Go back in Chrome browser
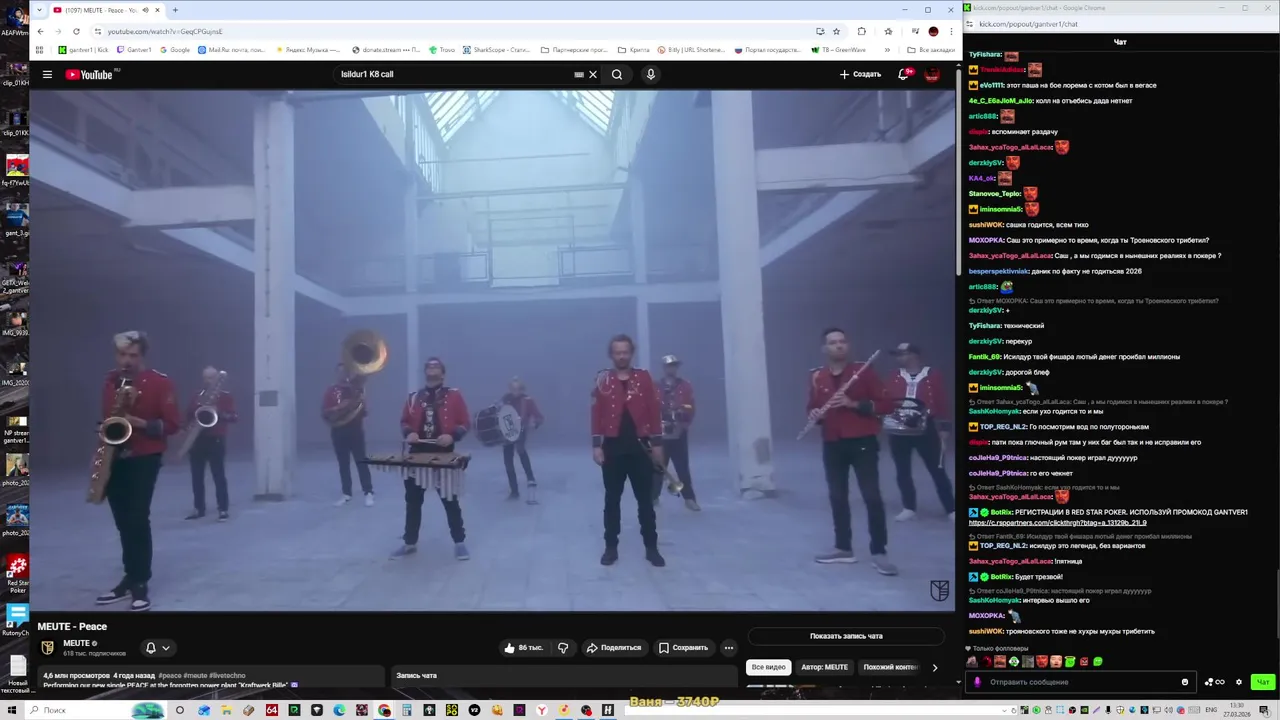 click(x=40, y=31)
